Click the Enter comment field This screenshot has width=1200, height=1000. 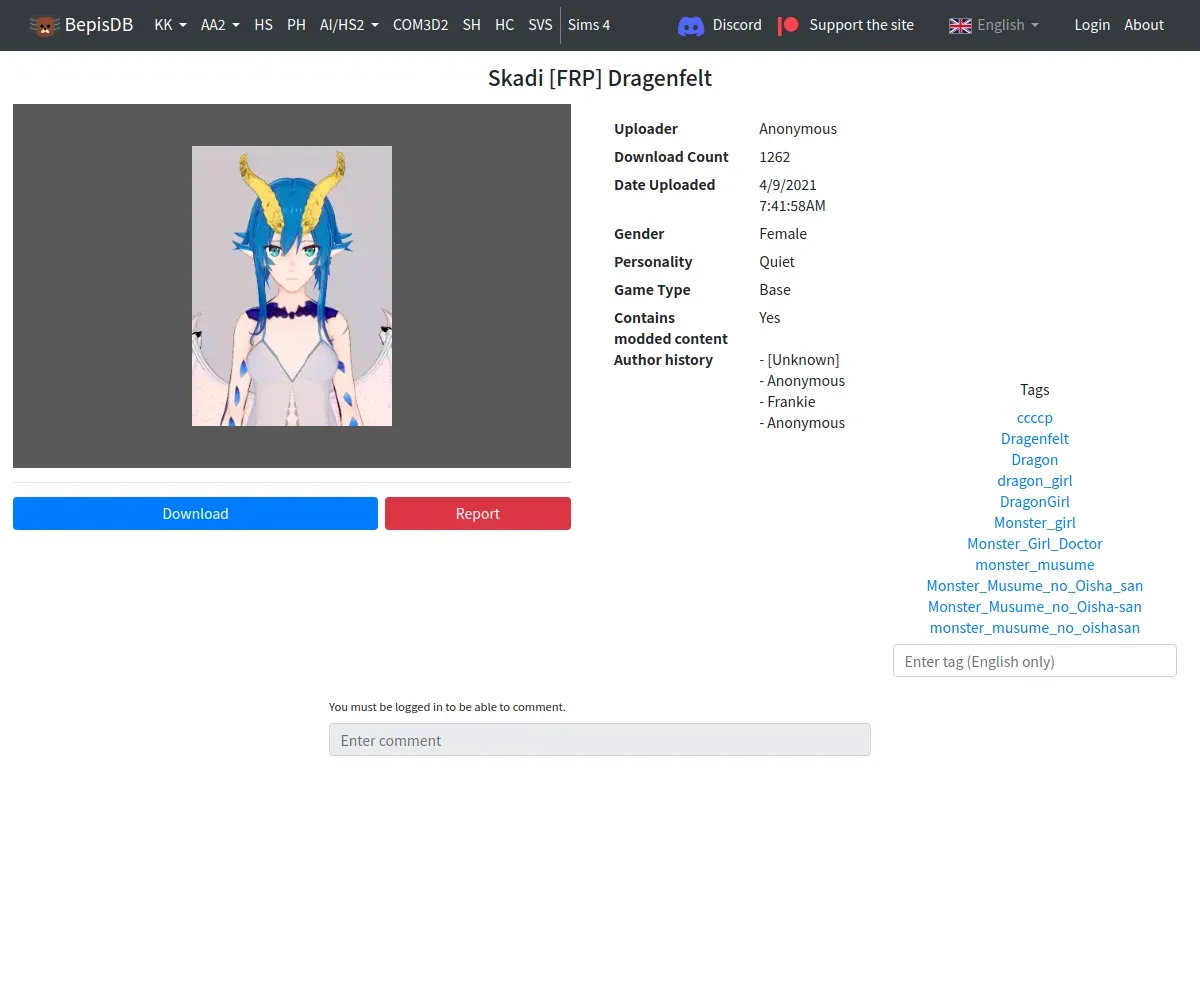600,740
